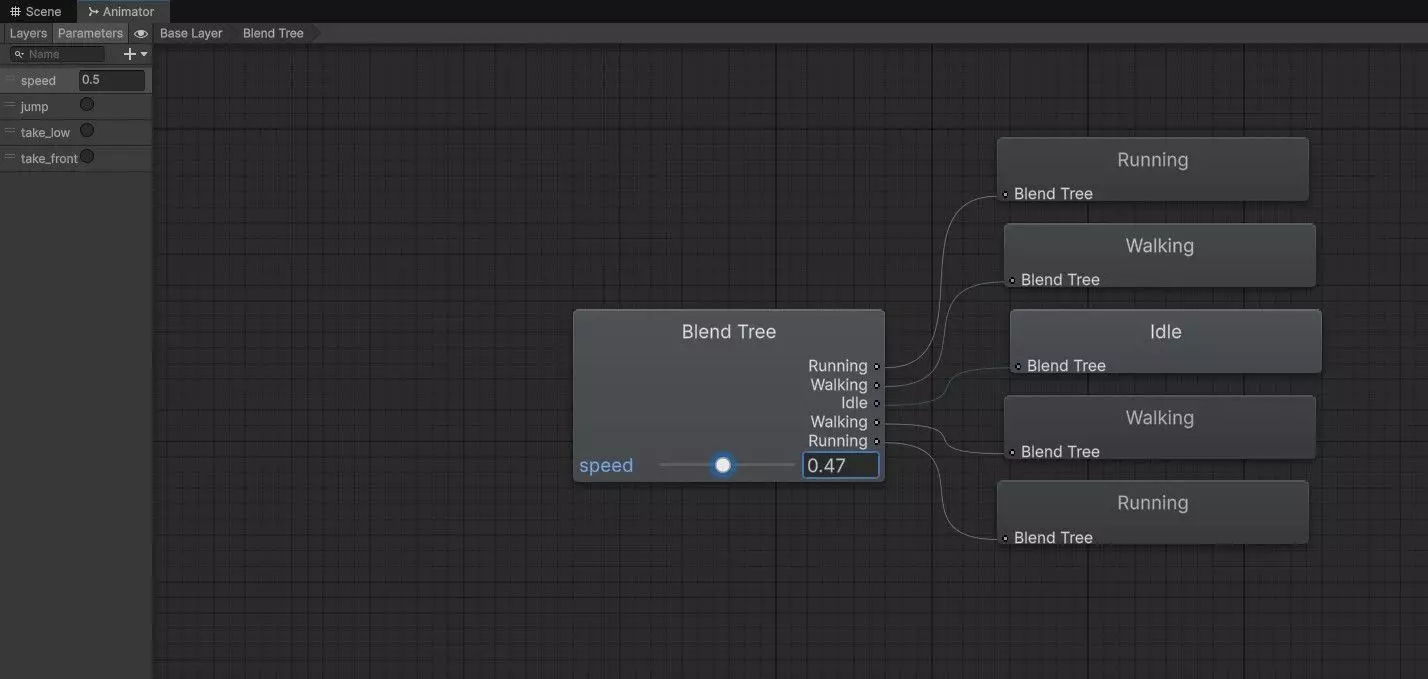Grab the drag handle of jump row
The width and height of the screenshot is (1428, 679).
10,105
